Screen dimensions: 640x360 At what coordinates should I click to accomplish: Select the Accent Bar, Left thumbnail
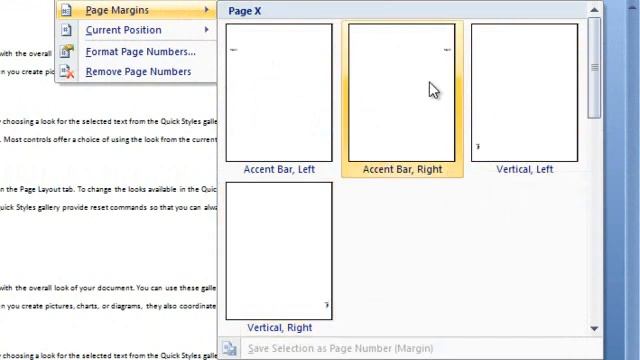(279, 93)
